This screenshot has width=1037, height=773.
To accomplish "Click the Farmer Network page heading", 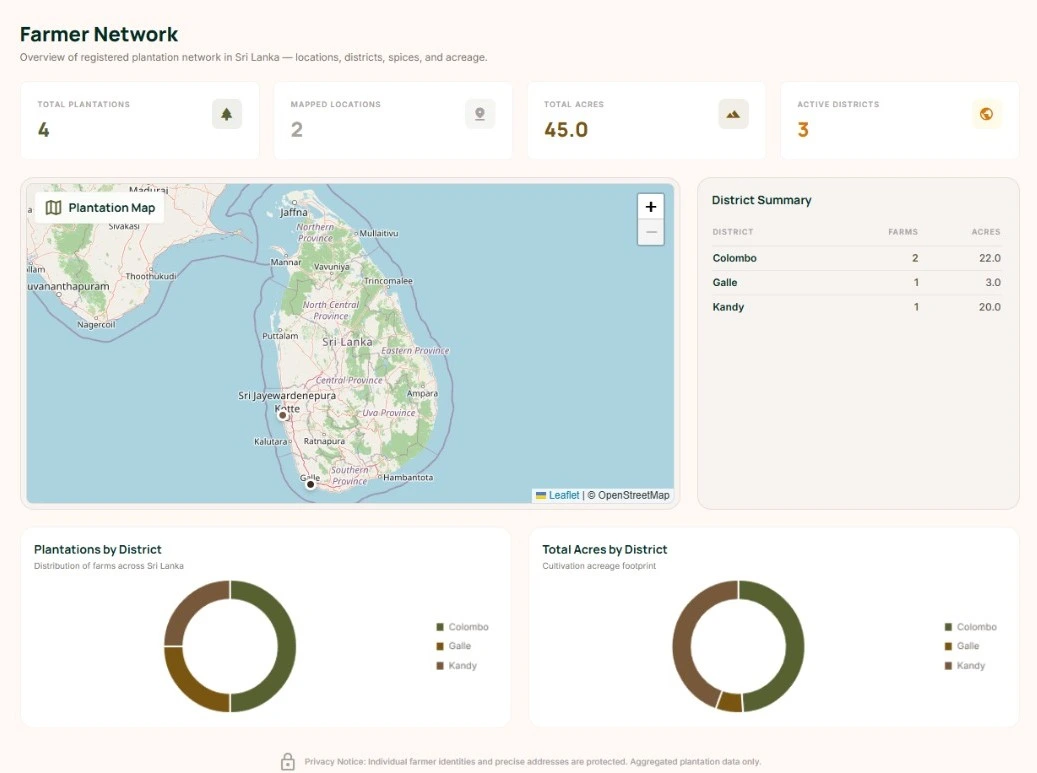I will pyautogui.click(x=99, y=34).
